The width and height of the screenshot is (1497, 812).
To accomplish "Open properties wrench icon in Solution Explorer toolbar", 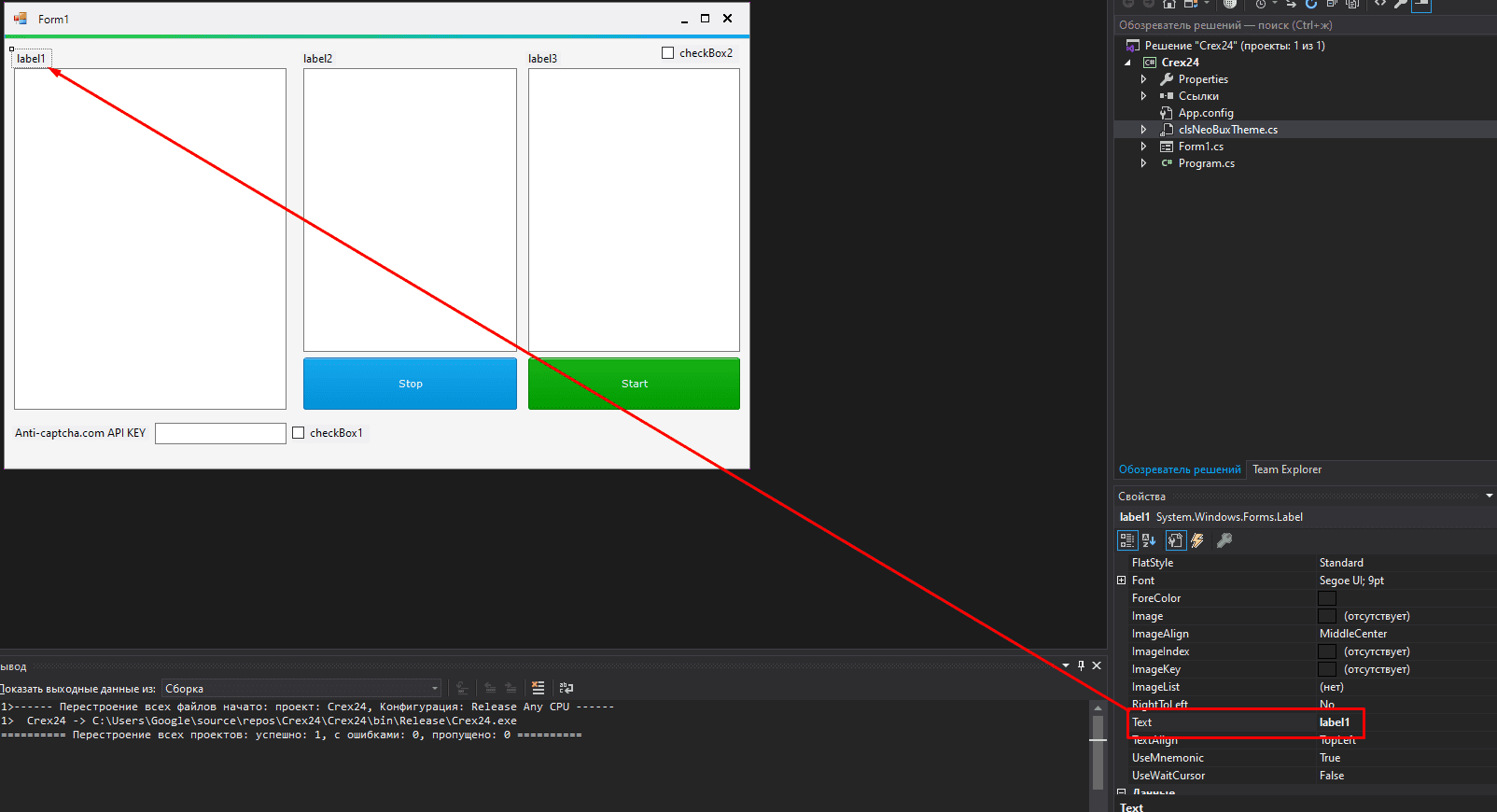I will click(1401, 4).
